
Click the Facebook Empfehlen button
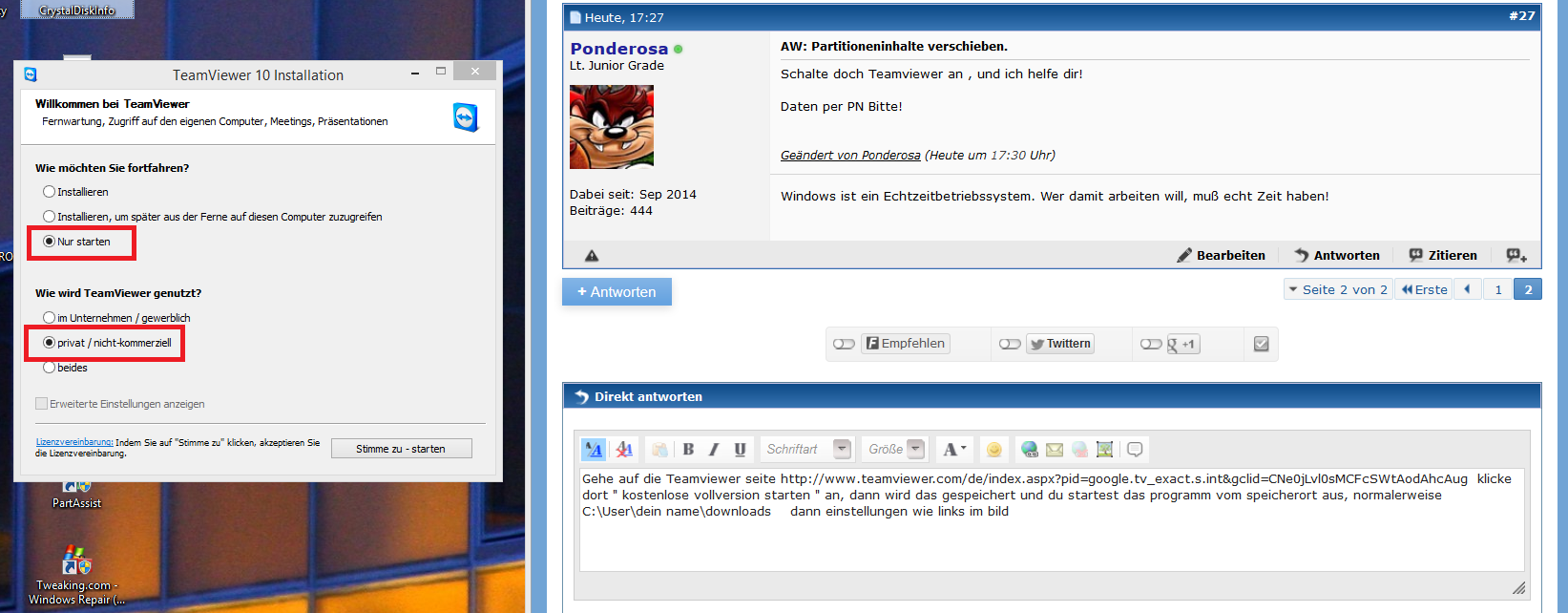pyautogui.click(x=906, y=344)
